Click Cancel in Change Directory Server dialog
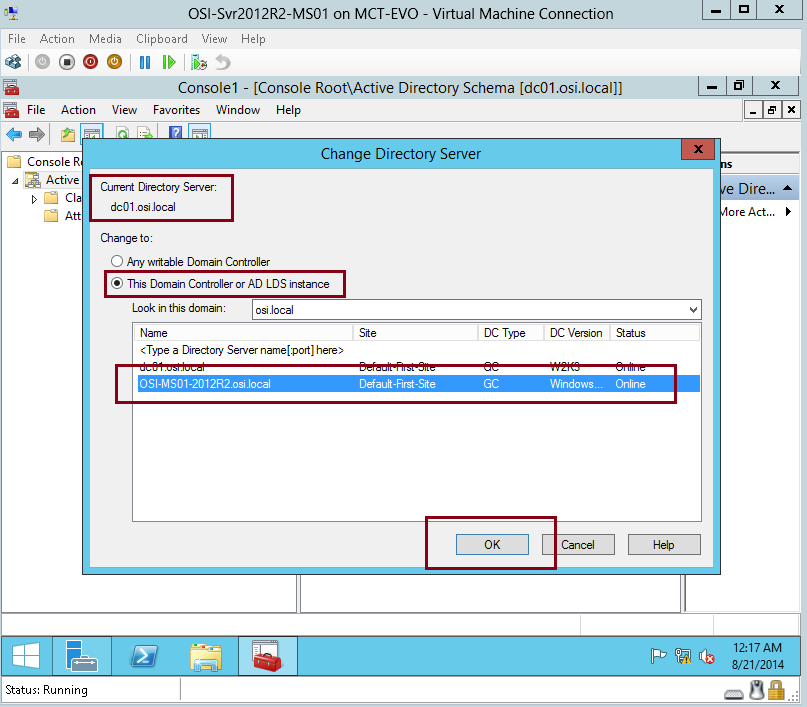This screenshot has height=707, width=807. point(578,544)
